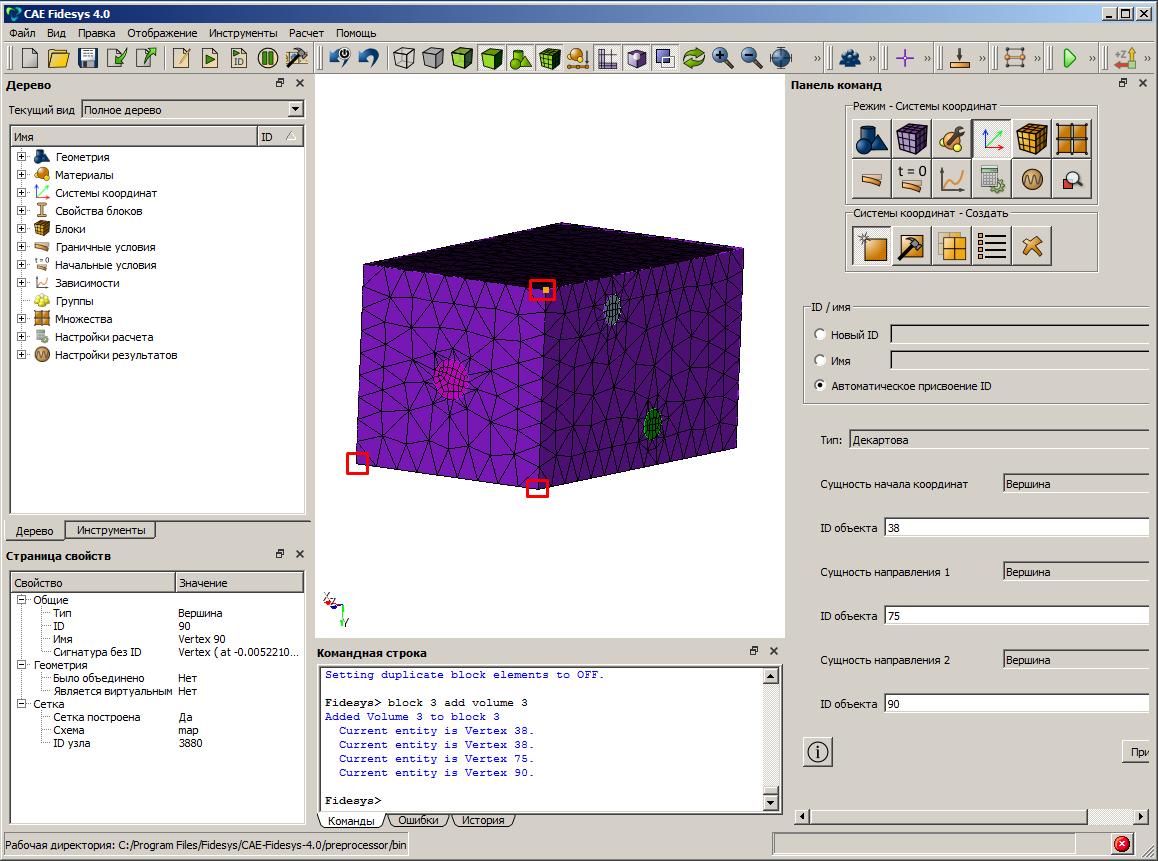The image size is (1158, 861).
Task: Click direction 2 ID field containing 90
Action: tap(1017, 704)
